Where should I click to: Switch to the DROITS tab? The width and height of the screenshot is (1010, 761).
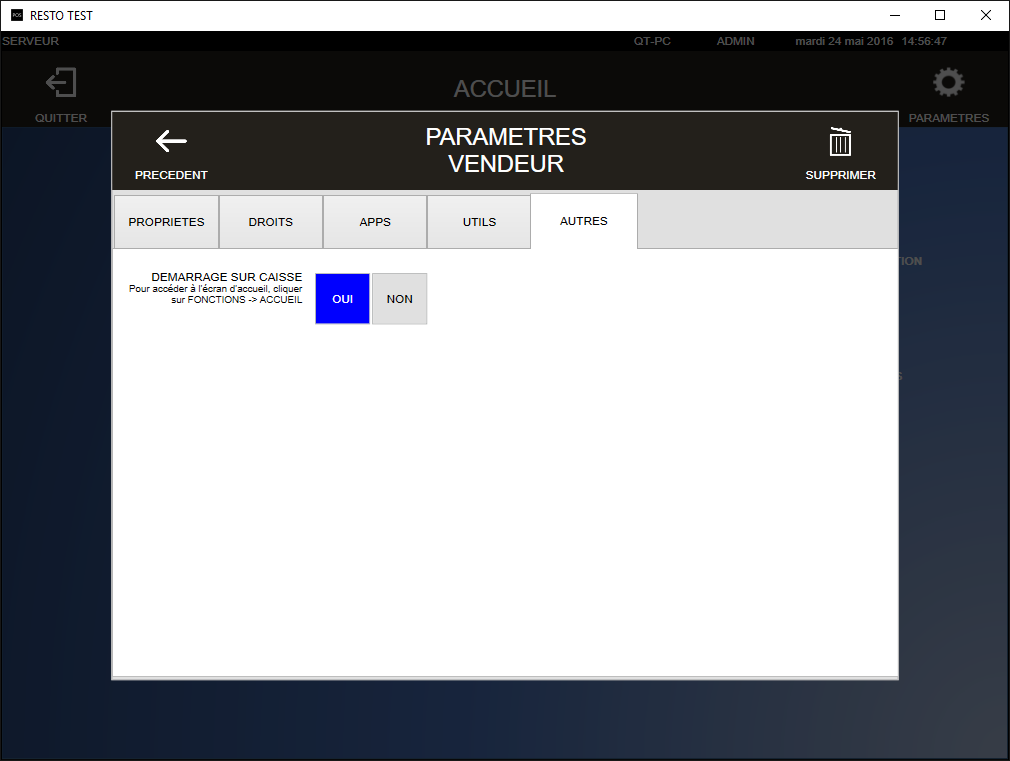[x=271, y=222]
